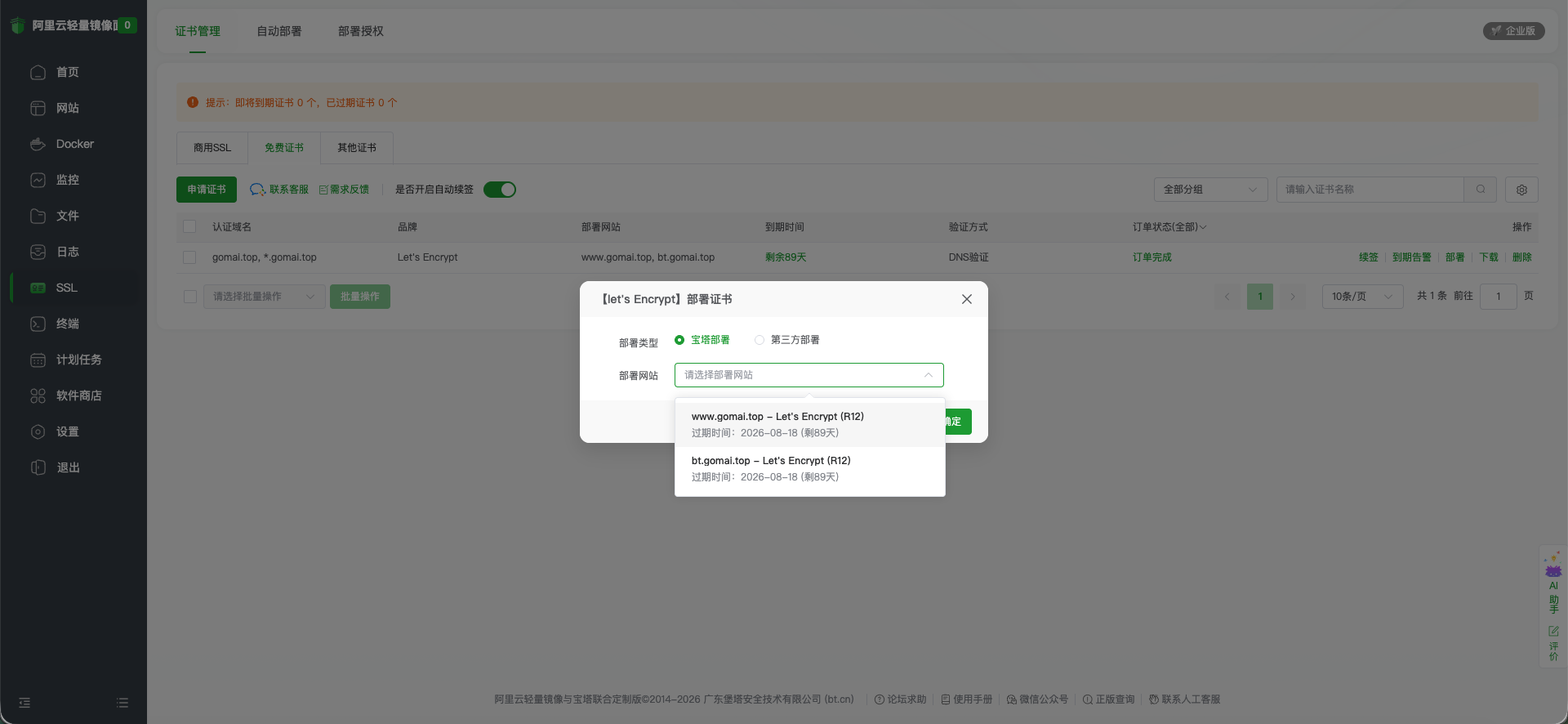
Task: Open the 网站 website sidebar icon
Action: 38,108
